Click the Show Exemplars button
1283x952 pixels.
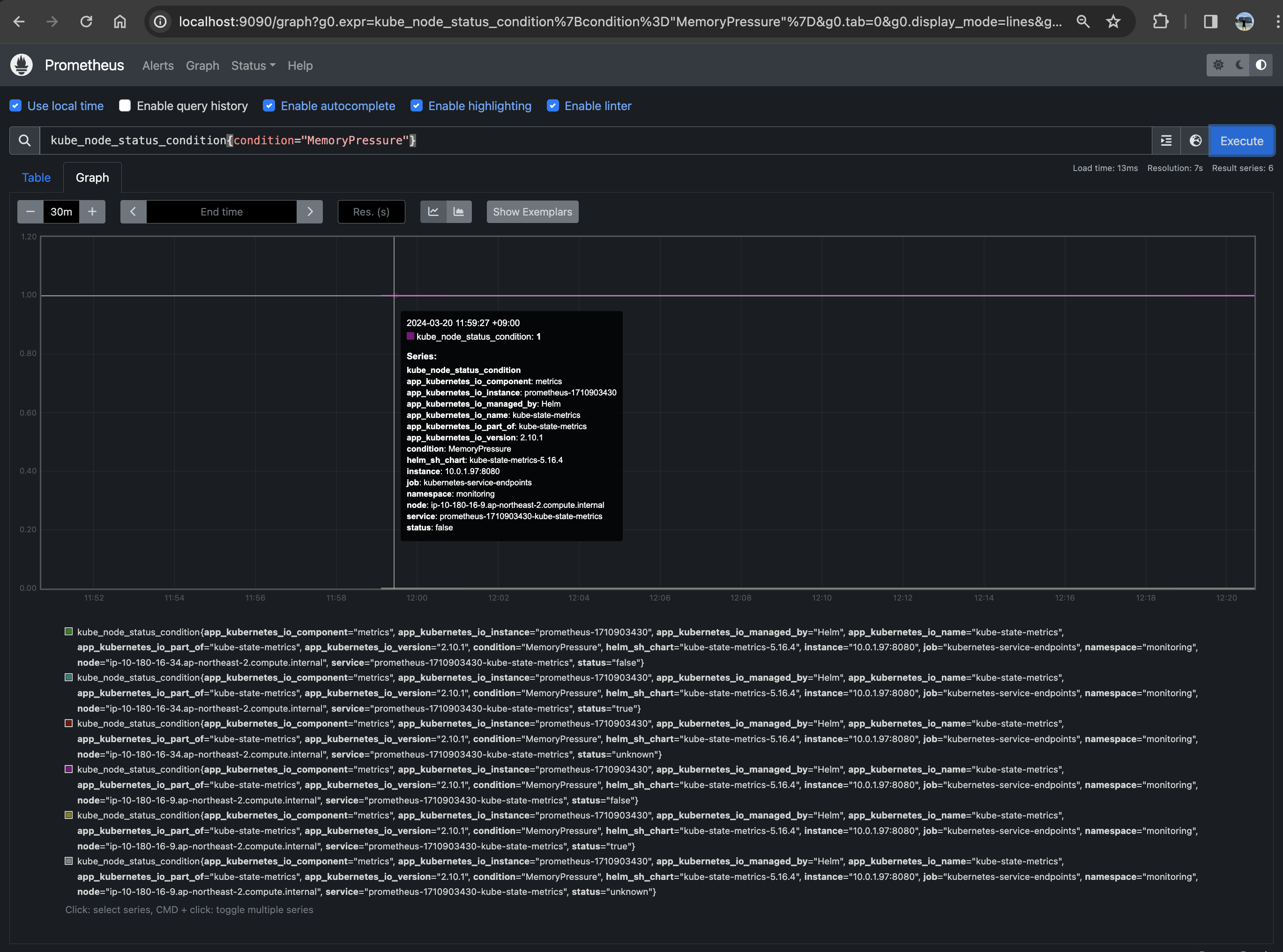pos(532,211)
